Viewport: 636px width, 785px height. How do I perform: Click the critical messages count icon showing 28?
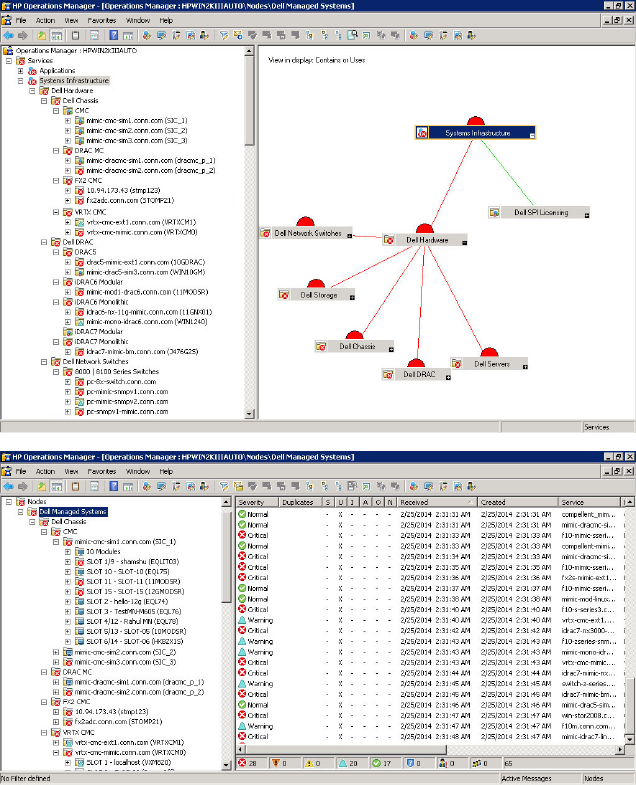242,763
